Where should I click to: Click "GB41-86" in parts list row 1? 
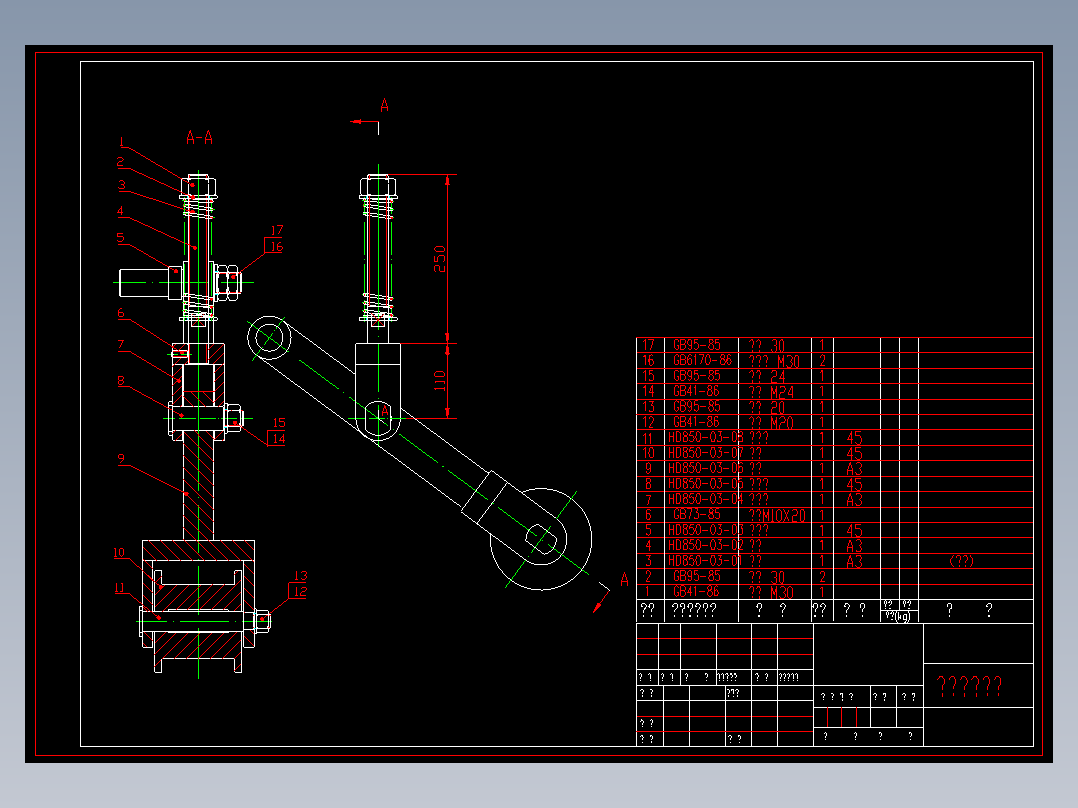point(696,591)
